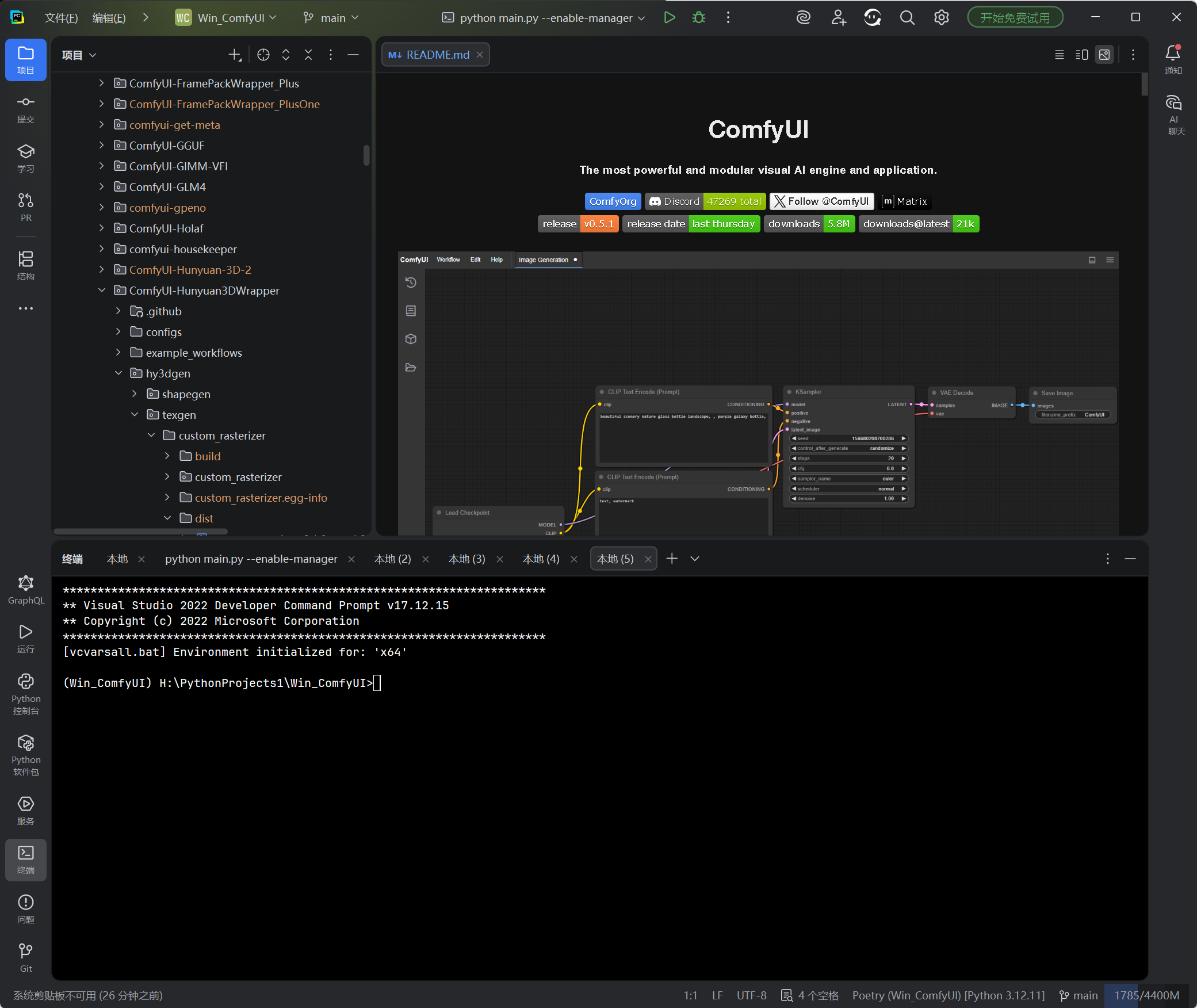Click the Run button in the top toolbar
The image size is (1197, 1008).
[669, 17]
